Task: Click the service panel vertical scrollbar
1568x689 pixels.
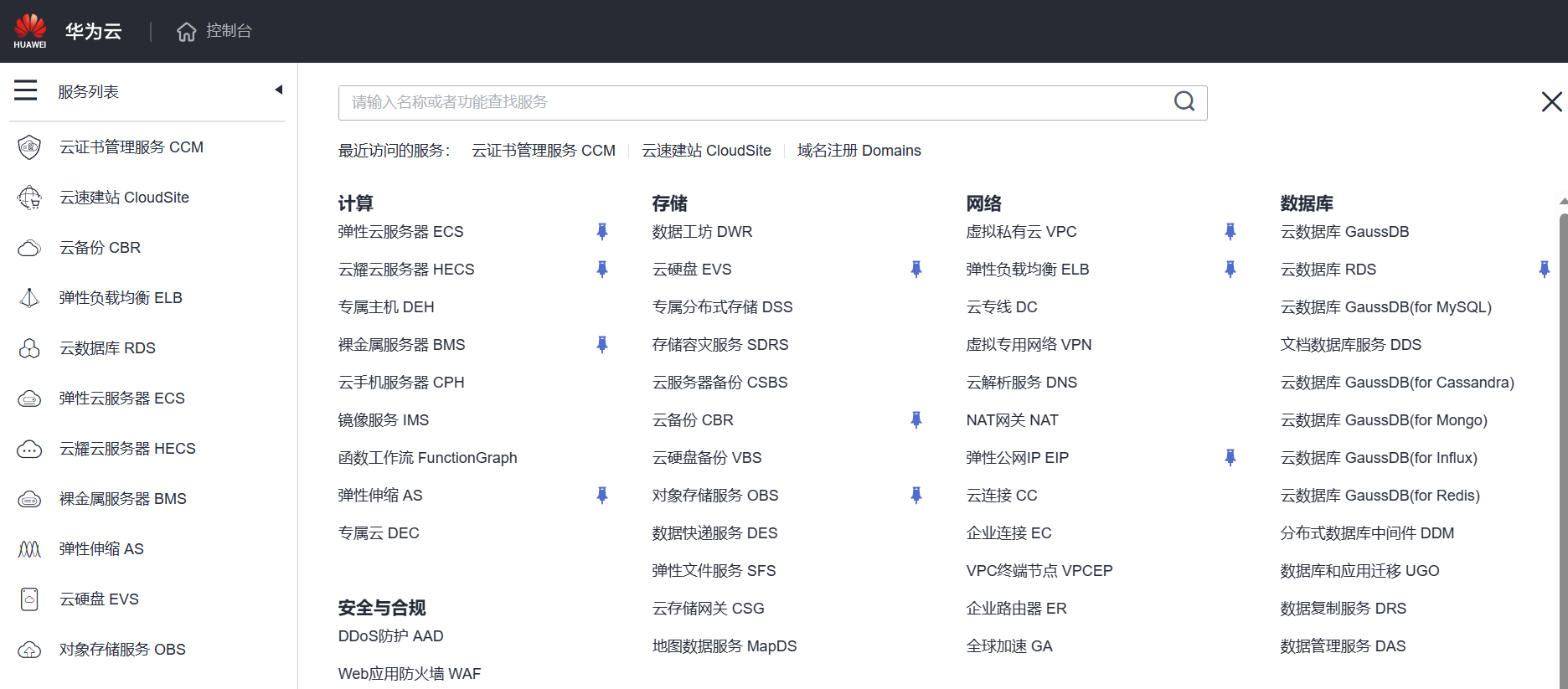Action: (1563, 450)
